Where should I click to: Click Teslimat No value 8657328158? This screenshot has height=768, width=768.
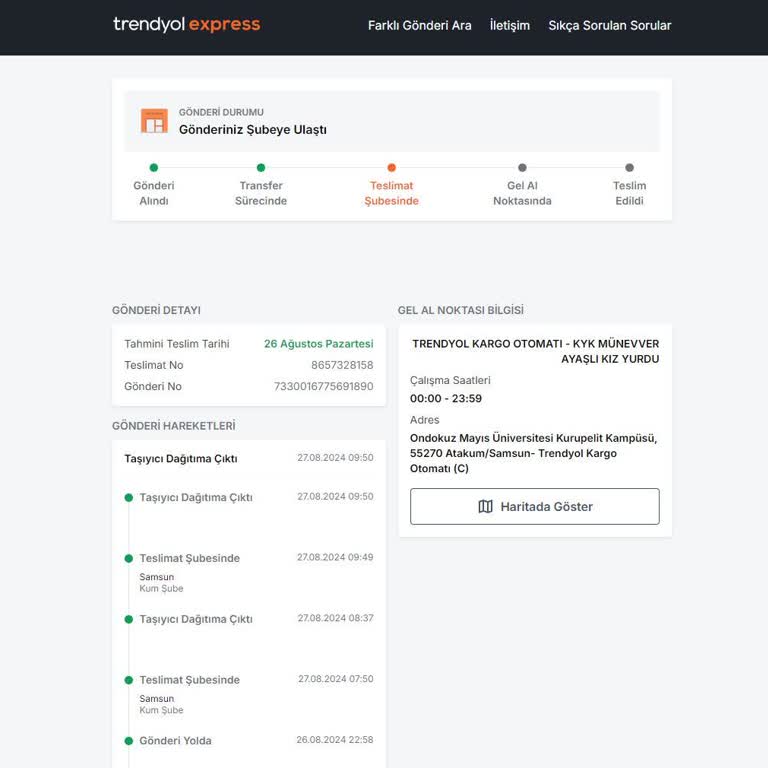[342, 365]
